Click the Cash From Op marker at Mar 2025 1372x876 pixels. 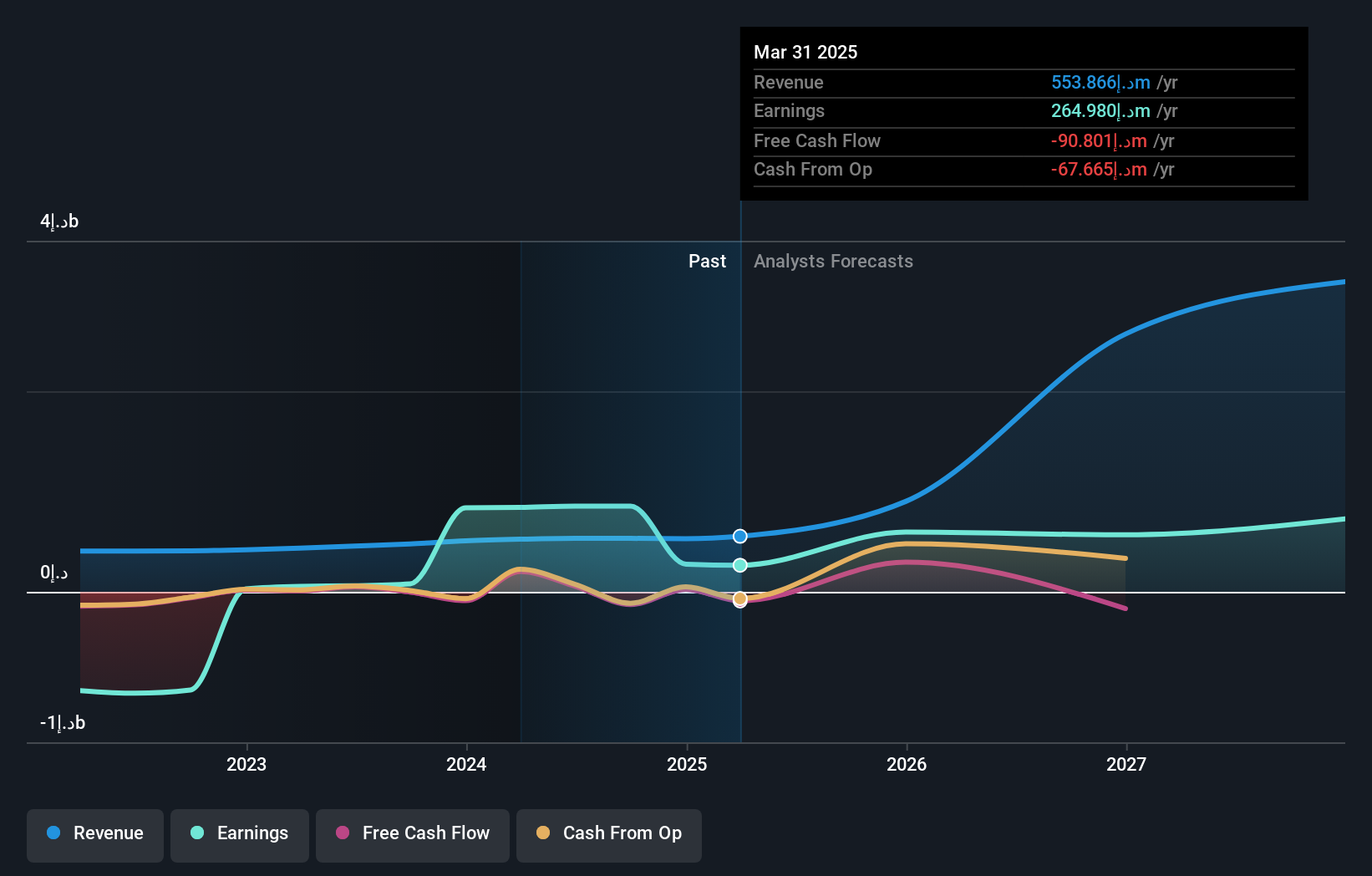pos(740,598)
